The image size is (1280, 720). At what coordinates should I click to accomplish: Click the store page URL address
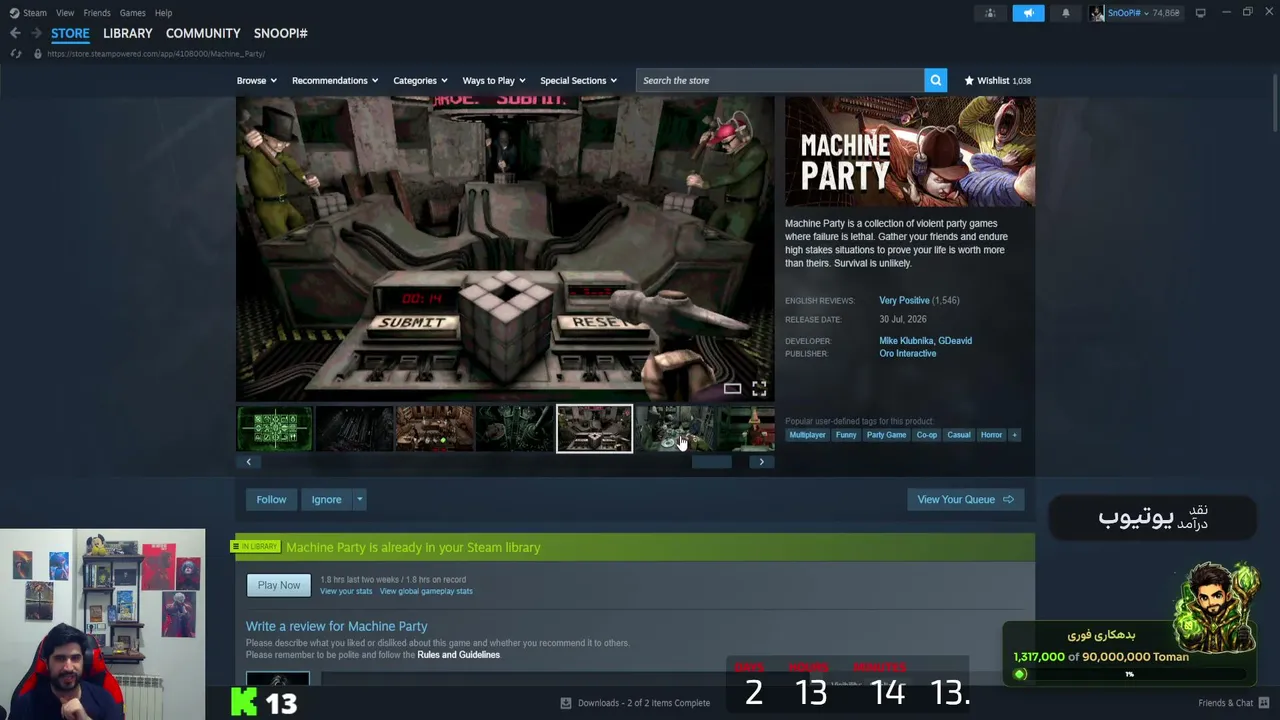[x=156, y=54]
